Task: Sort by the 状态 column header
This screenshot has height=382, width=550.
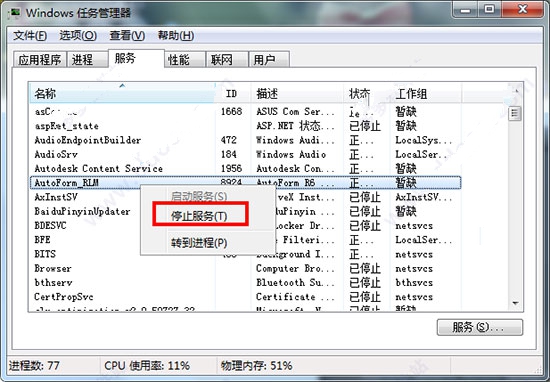Action: coord(367,94)
